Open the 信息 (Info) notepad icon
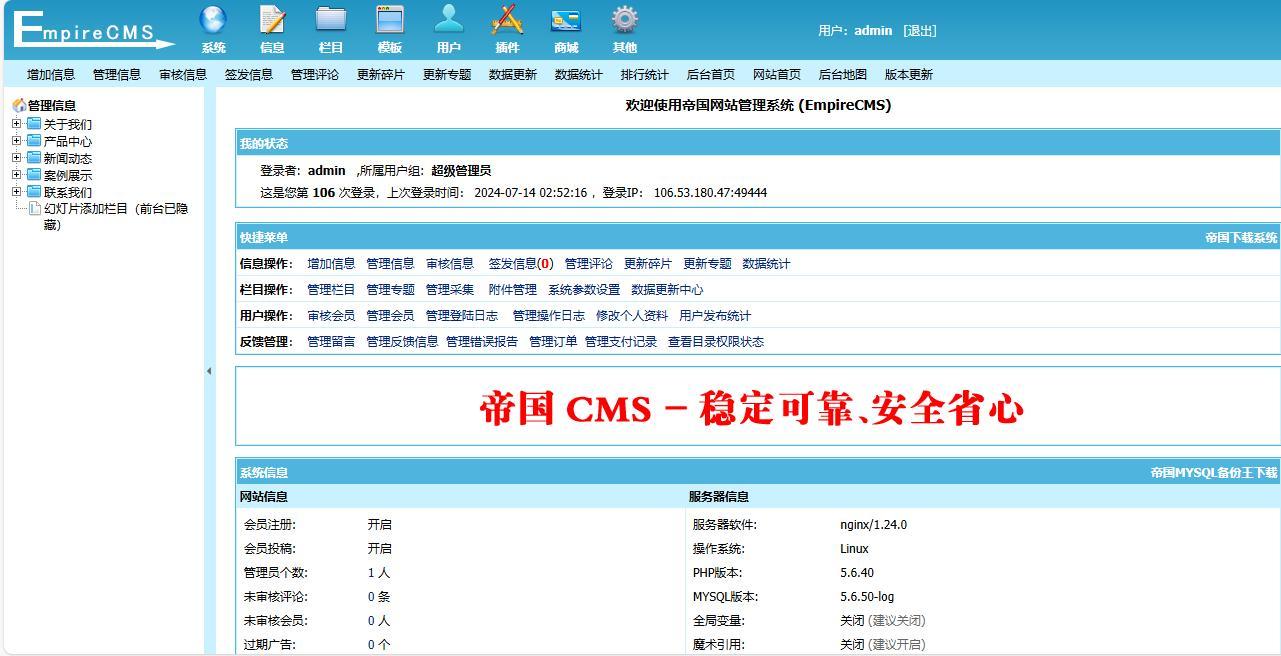 tap(272, 20)
